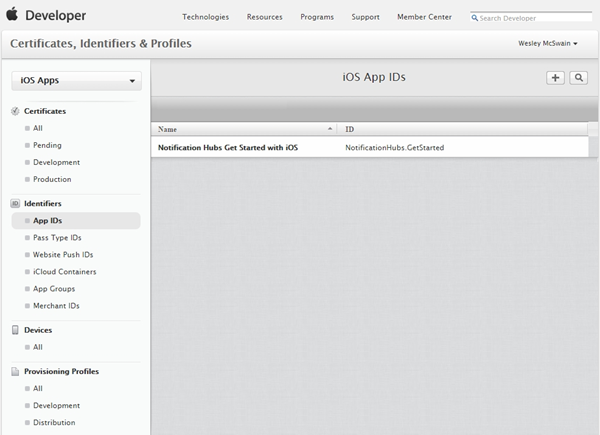Click the Certificates section icon

[x=15, y=111]
